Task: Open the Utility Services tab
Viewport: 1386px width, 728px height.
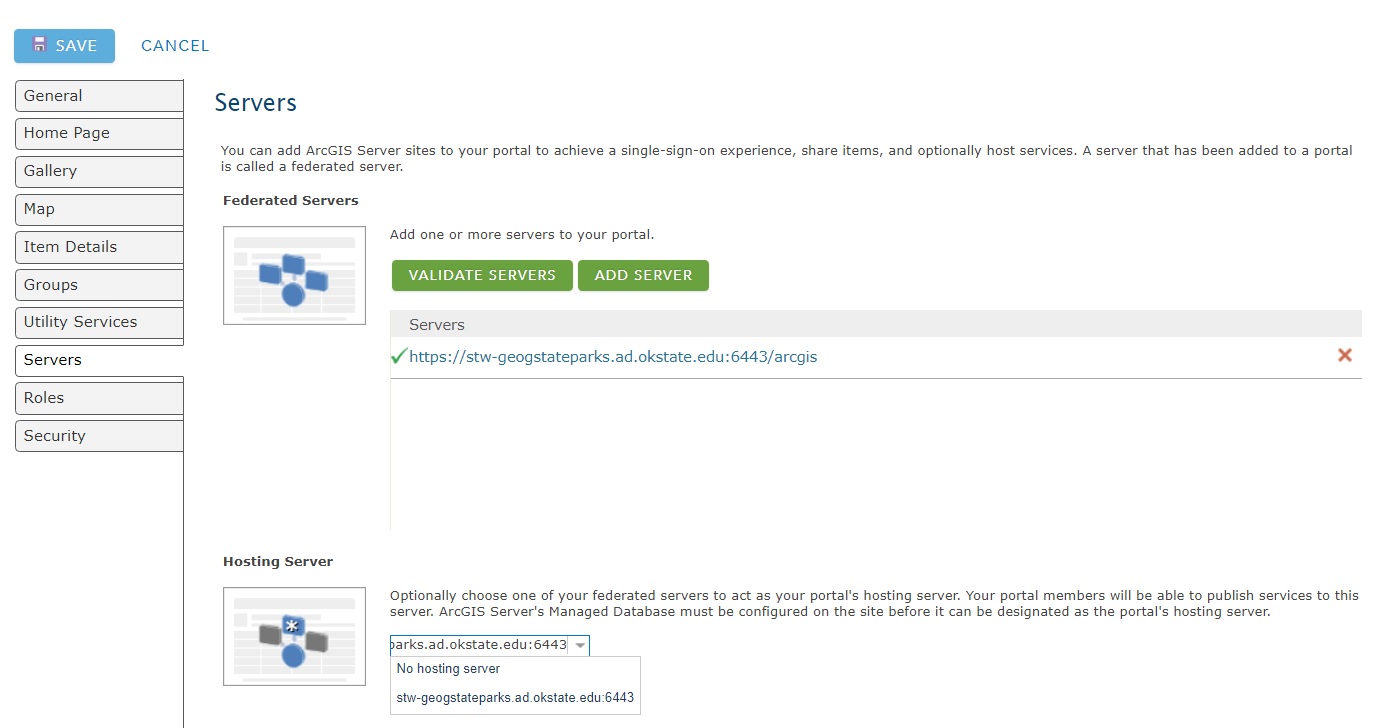Action: point(99,322)
